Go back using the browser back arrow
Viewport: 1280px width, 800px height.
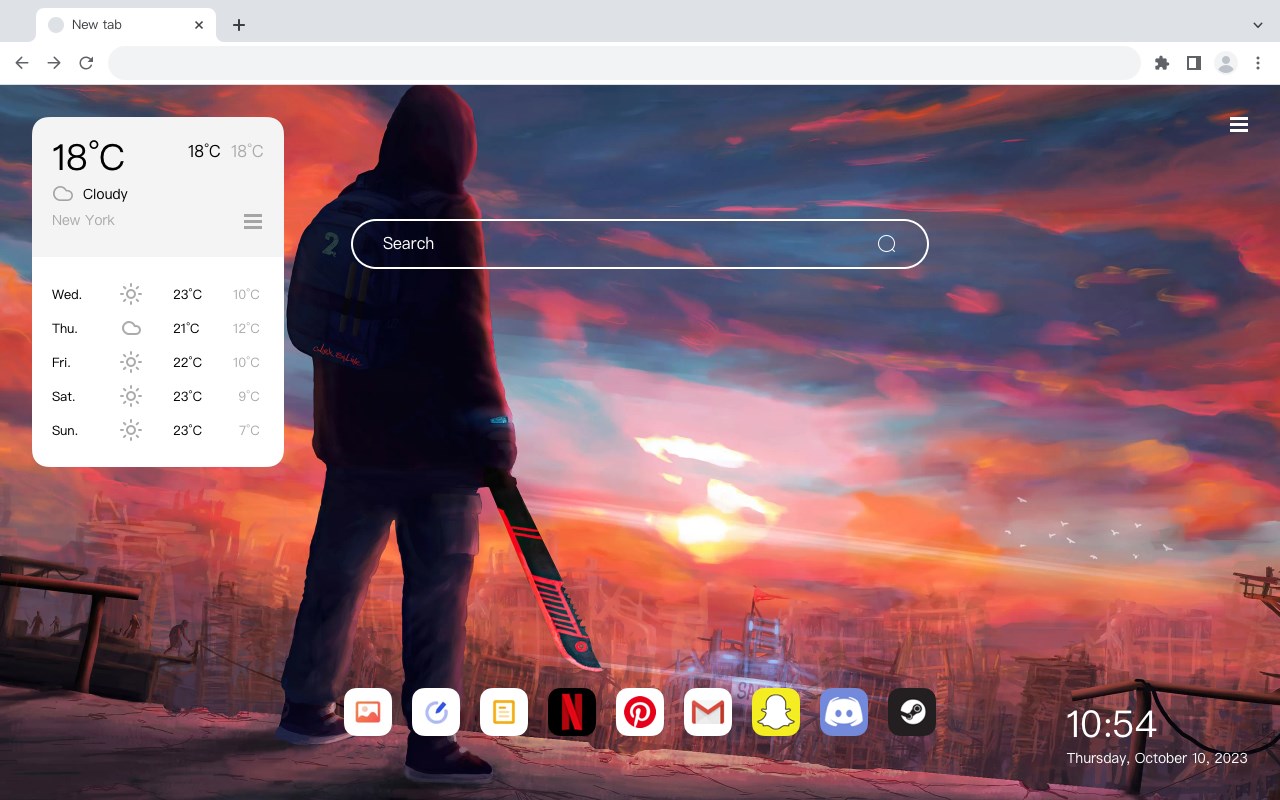coord(22,63)
